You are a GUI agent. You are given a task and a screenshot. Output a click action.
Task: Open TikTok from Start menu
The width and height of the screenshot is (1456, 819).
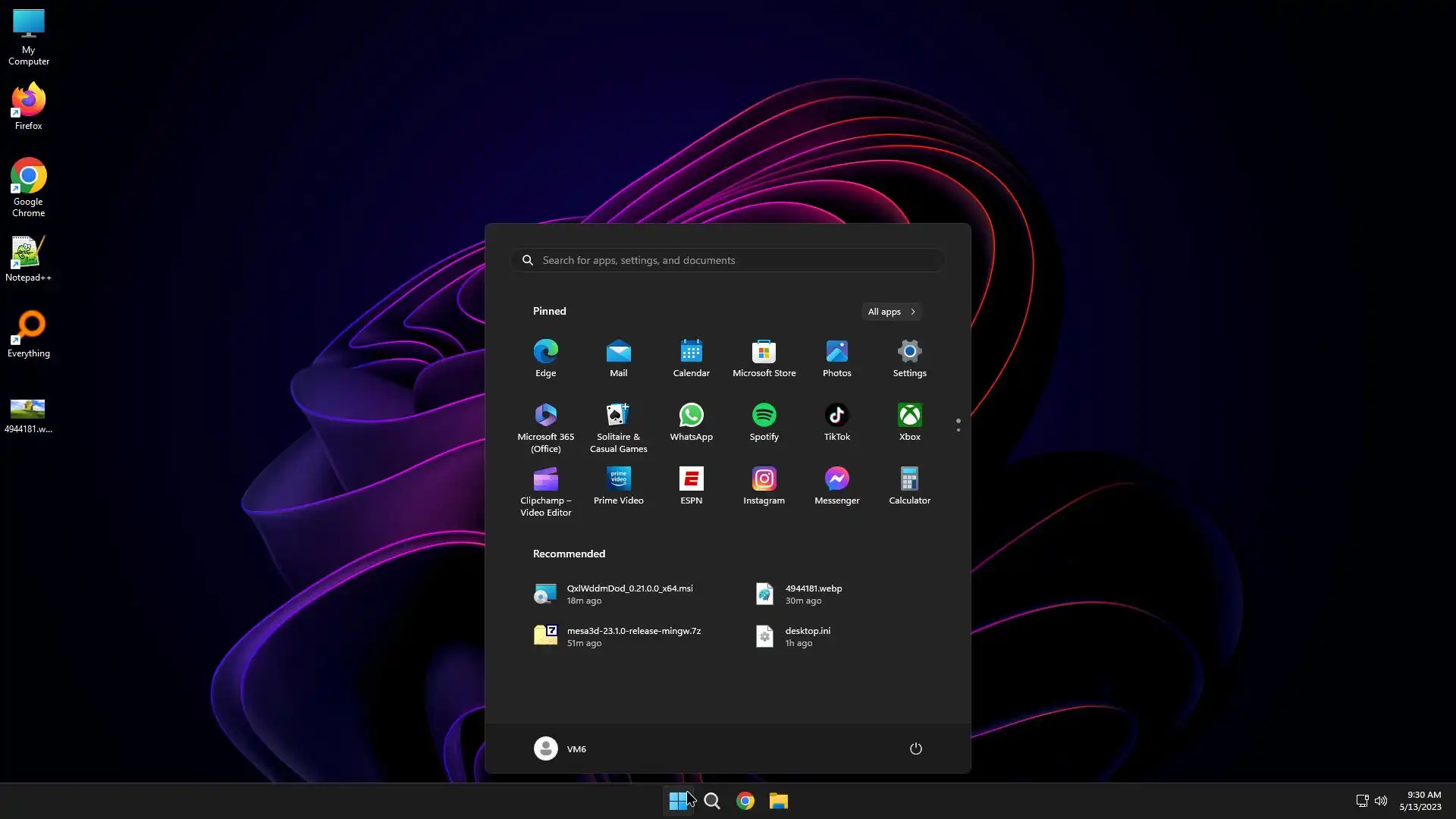836,422
